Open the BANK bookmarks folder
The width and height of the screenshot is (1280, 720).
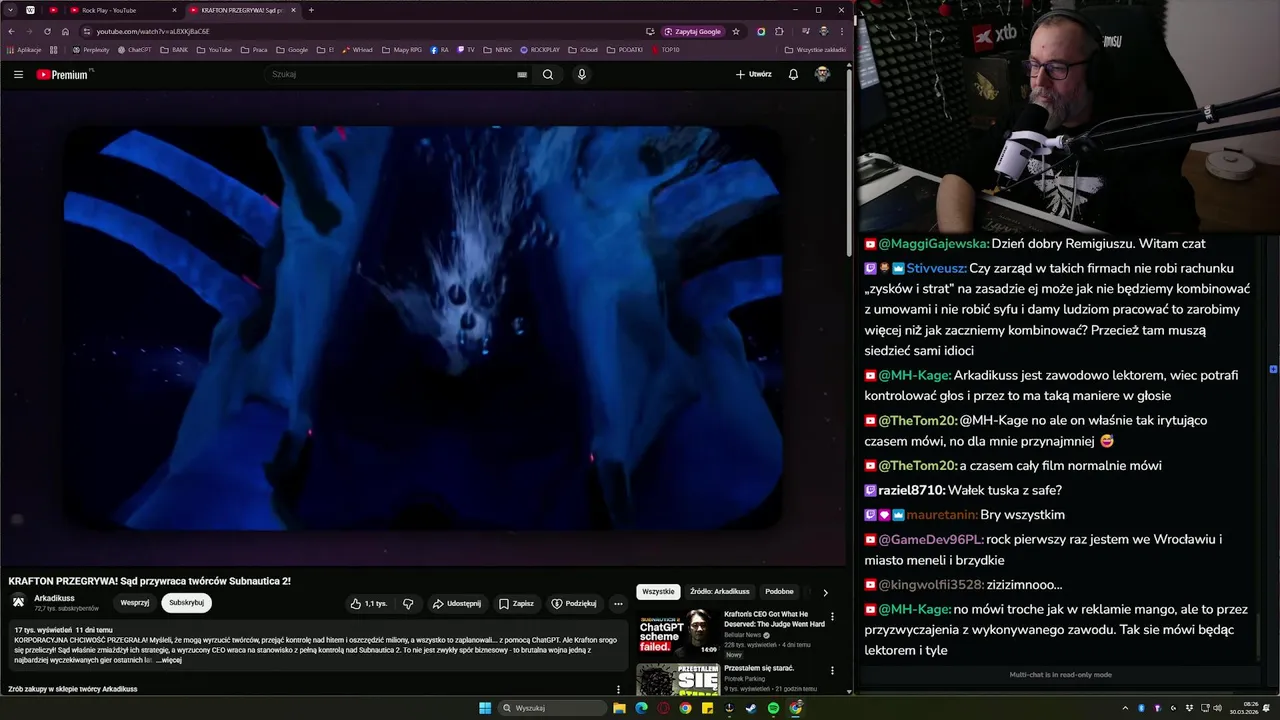[x=174, y=49]
